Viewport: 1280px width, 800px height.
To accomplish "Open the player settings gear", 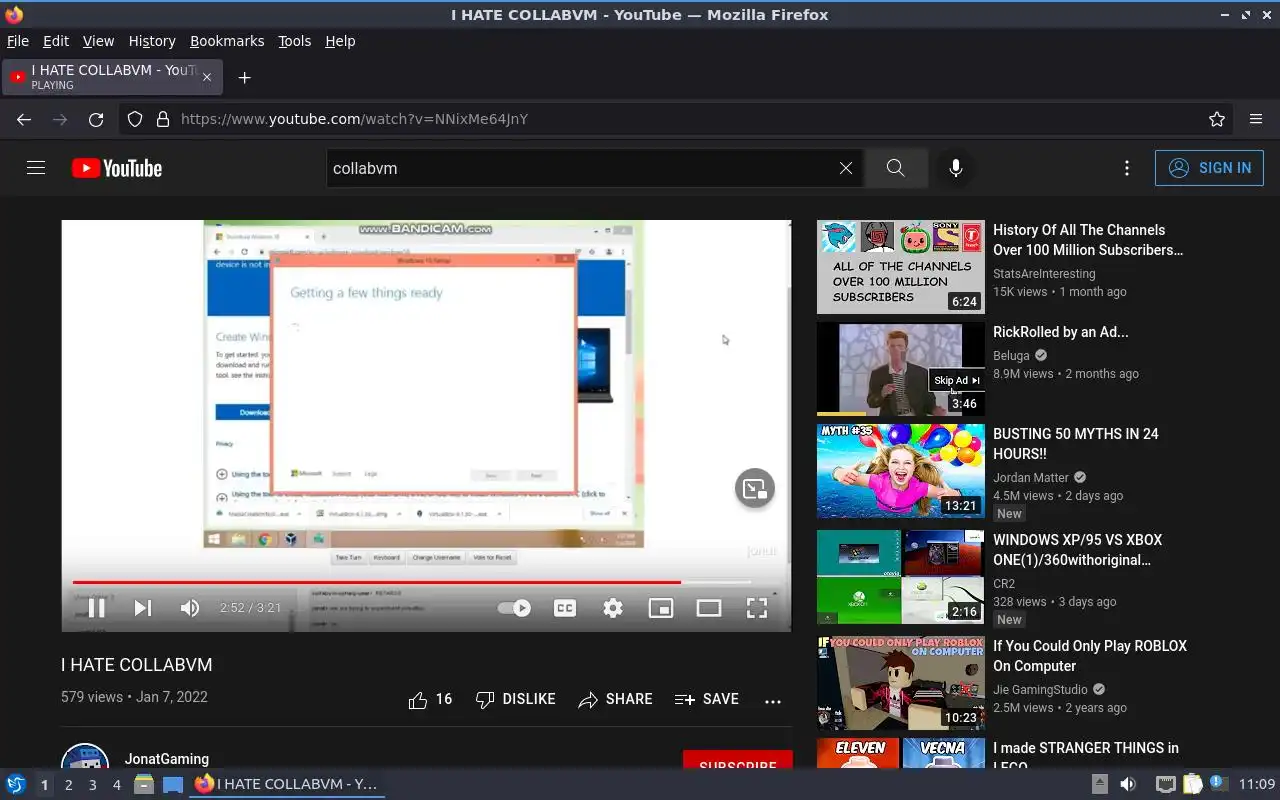I will point(613,607).
